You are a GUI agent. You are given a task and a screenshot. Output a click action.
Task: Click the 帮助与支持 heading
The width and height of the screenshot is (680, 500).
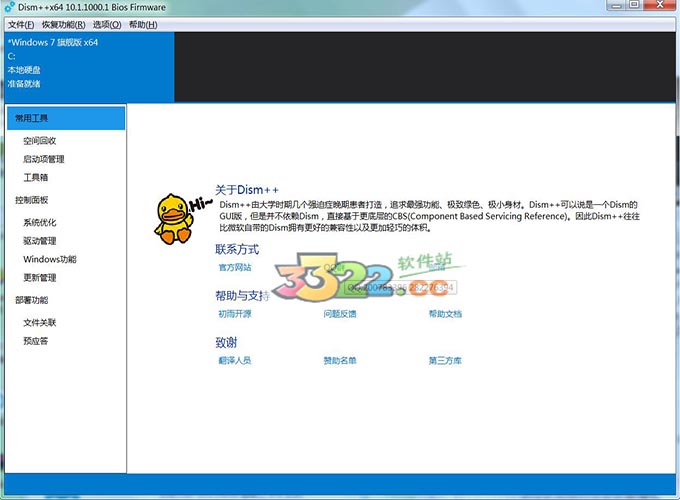pyautogui.click(x=242, y=296)
